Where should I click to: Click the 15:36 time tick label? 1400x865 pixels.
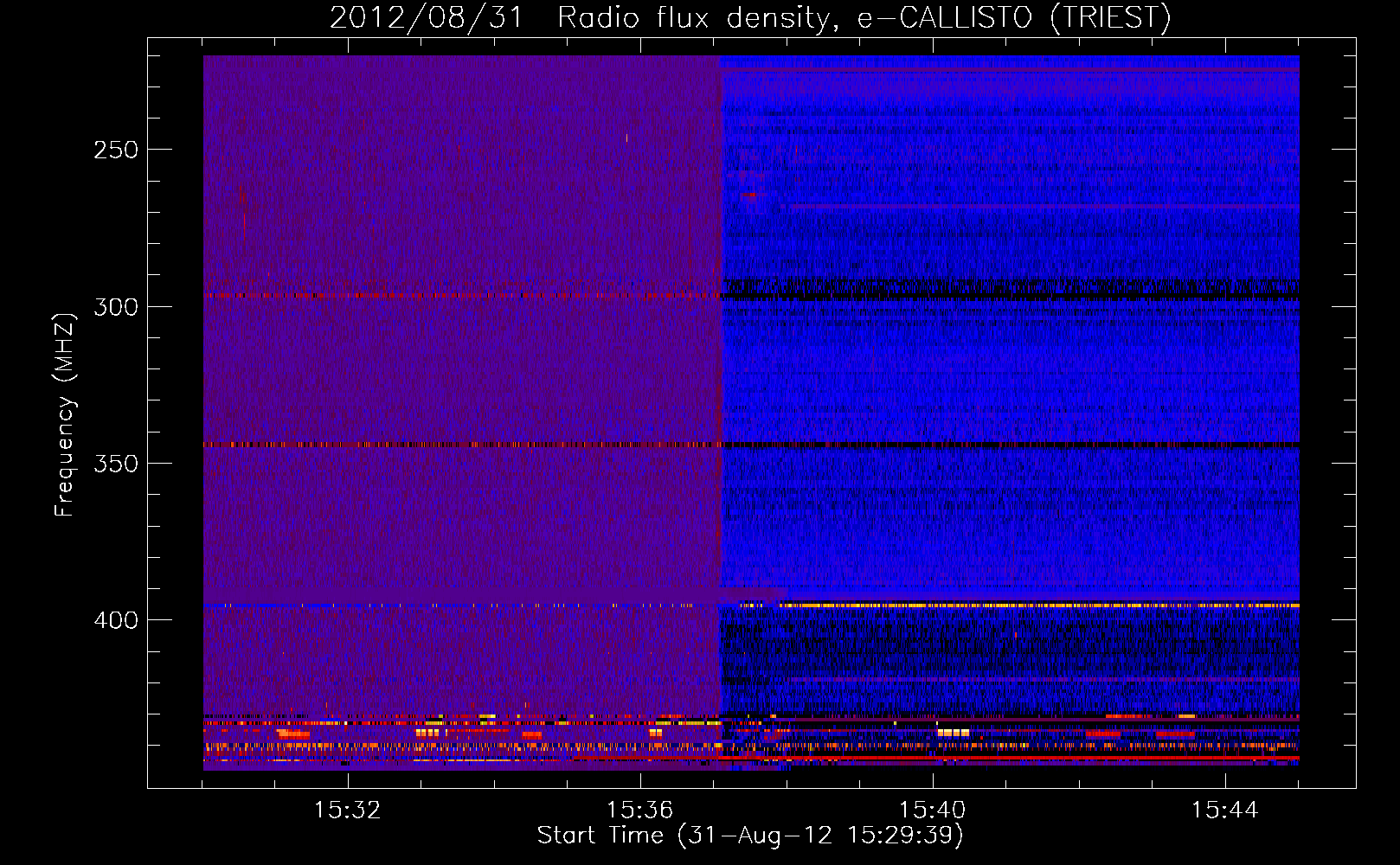click(639, 810)
